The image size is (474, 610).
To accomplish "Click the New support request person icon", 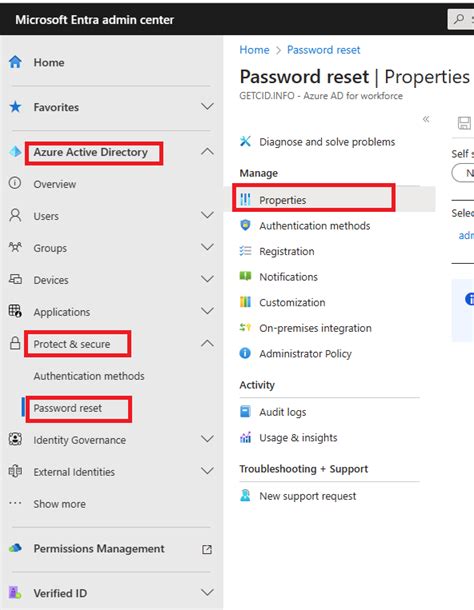I will tap(245, 496).
